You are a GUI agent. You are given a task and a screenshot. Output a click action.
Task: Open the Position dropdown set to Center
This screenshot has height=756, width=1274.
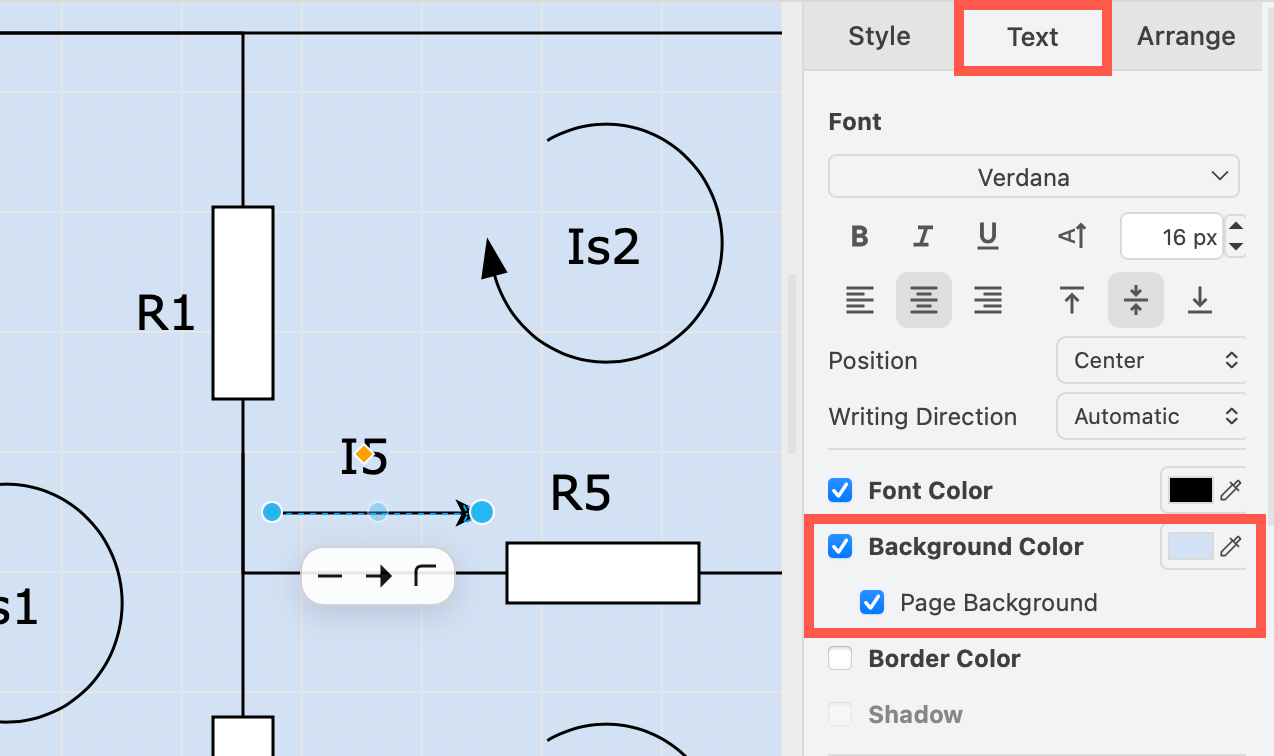pyautogui.click(x=1151, y=360)
